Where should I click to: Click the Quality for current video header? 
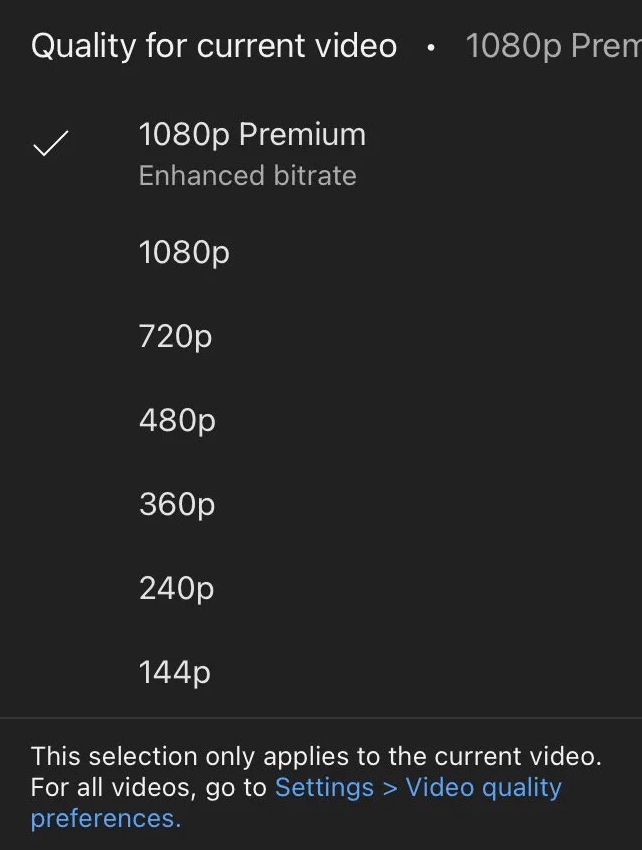tap(212, 45)
